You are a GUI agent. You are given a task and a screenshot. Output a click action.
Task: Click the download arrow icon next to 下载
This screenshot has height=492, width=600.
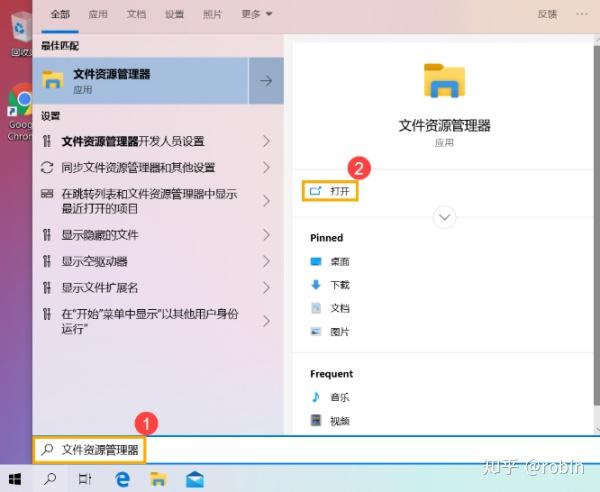(x=316, y=285)
